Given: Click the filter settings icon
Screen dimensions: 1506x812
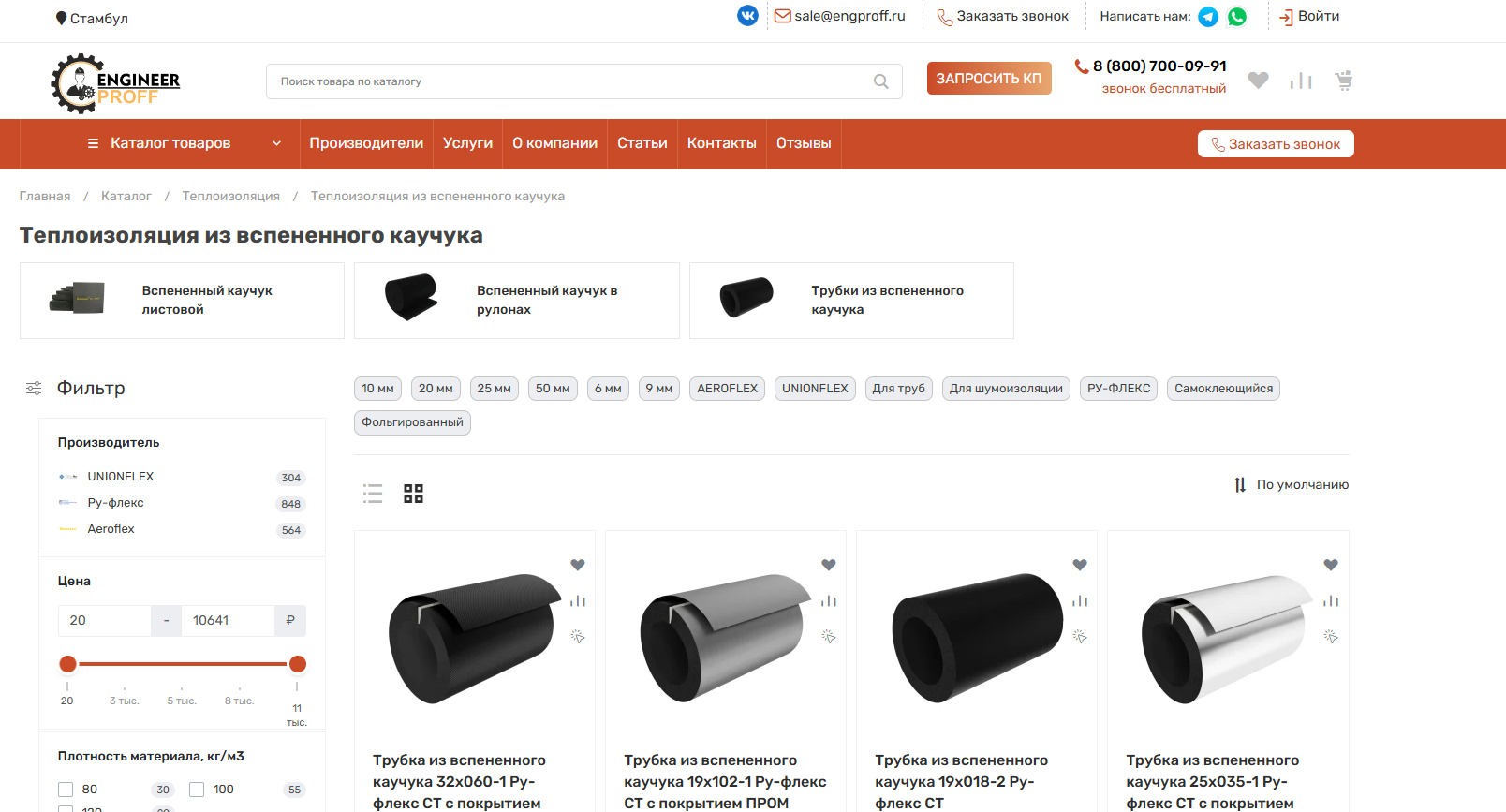Looking at the screenshot, I should point(34,388).
